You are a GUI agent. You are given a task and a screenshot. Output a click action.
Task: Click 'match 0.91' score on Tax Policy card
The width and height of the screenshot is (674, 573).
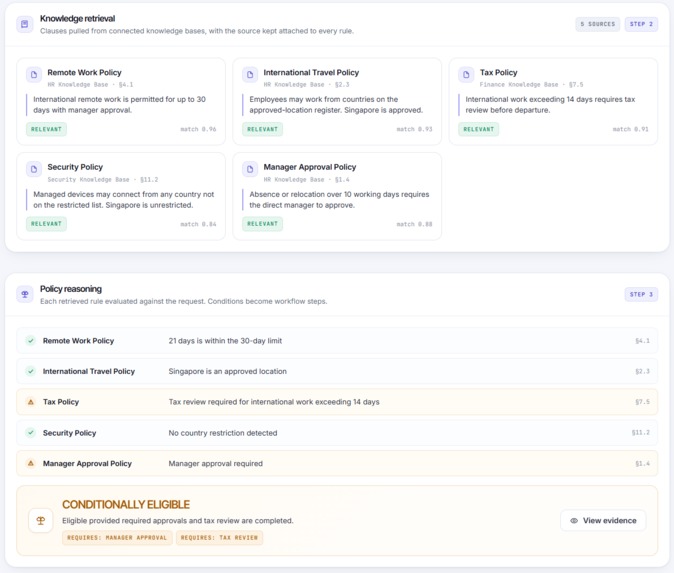click(631, 129)
